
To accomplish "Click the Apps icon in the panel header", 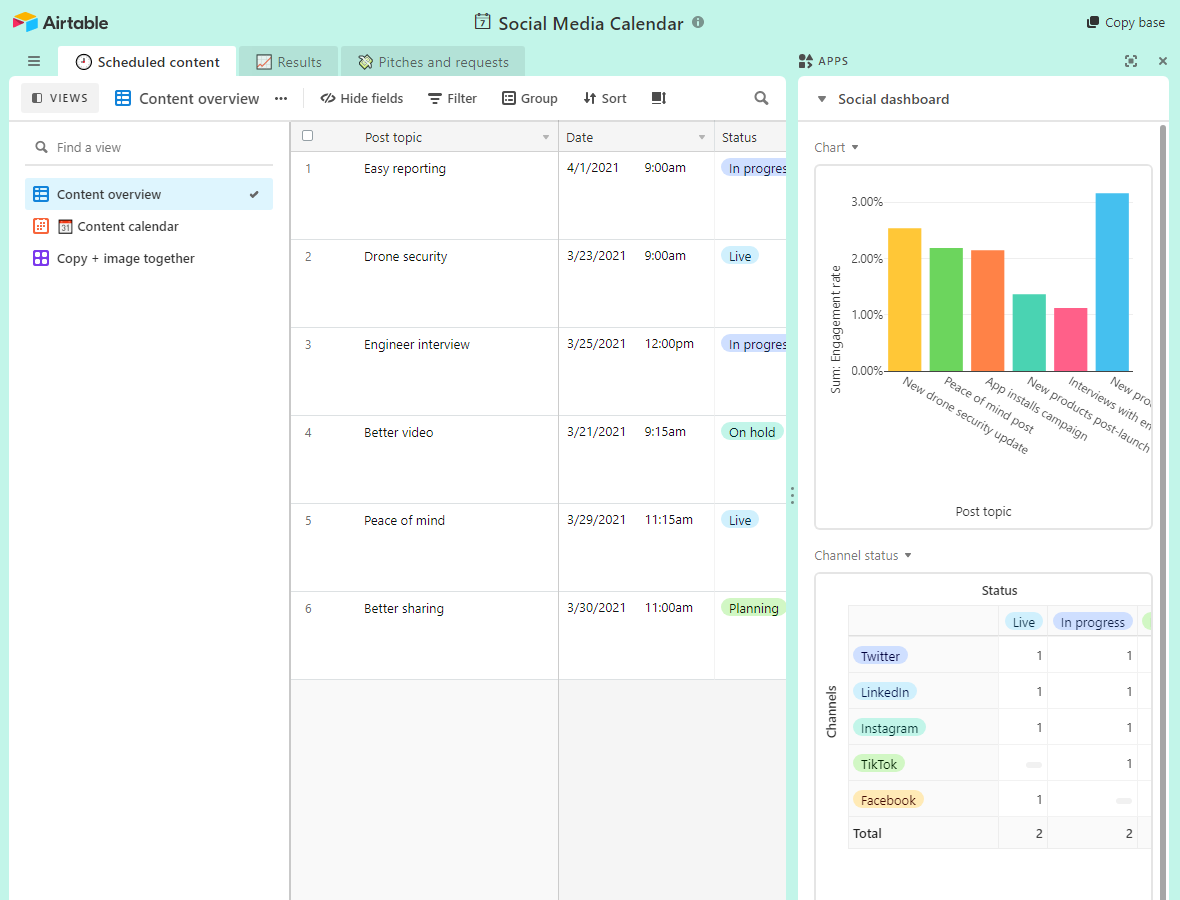I will click(806, 61).
